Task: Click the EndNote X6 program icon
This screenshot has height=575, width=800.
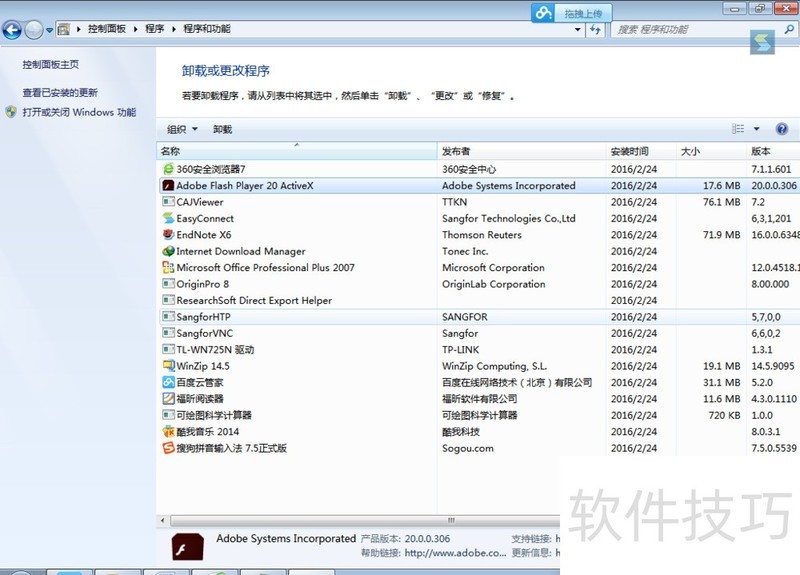Action: [168, 235]
